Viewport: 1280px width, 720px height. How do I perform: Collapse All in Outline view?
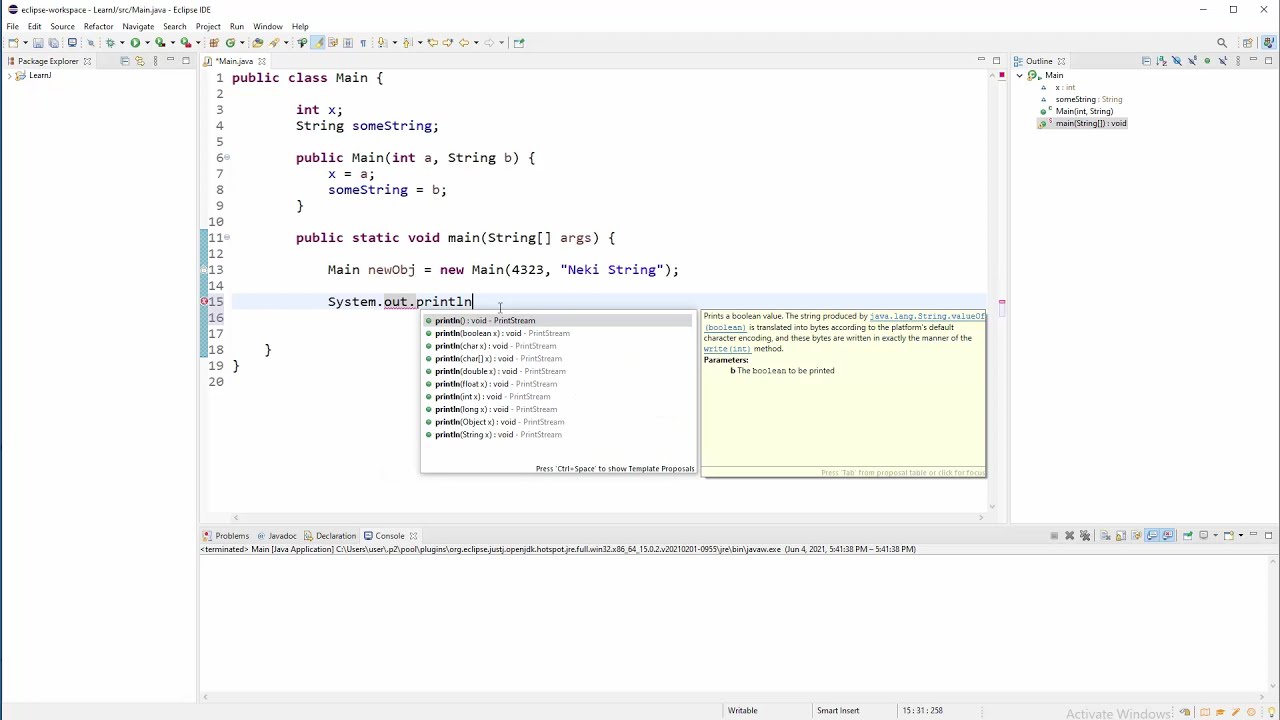click(1146, 61)
